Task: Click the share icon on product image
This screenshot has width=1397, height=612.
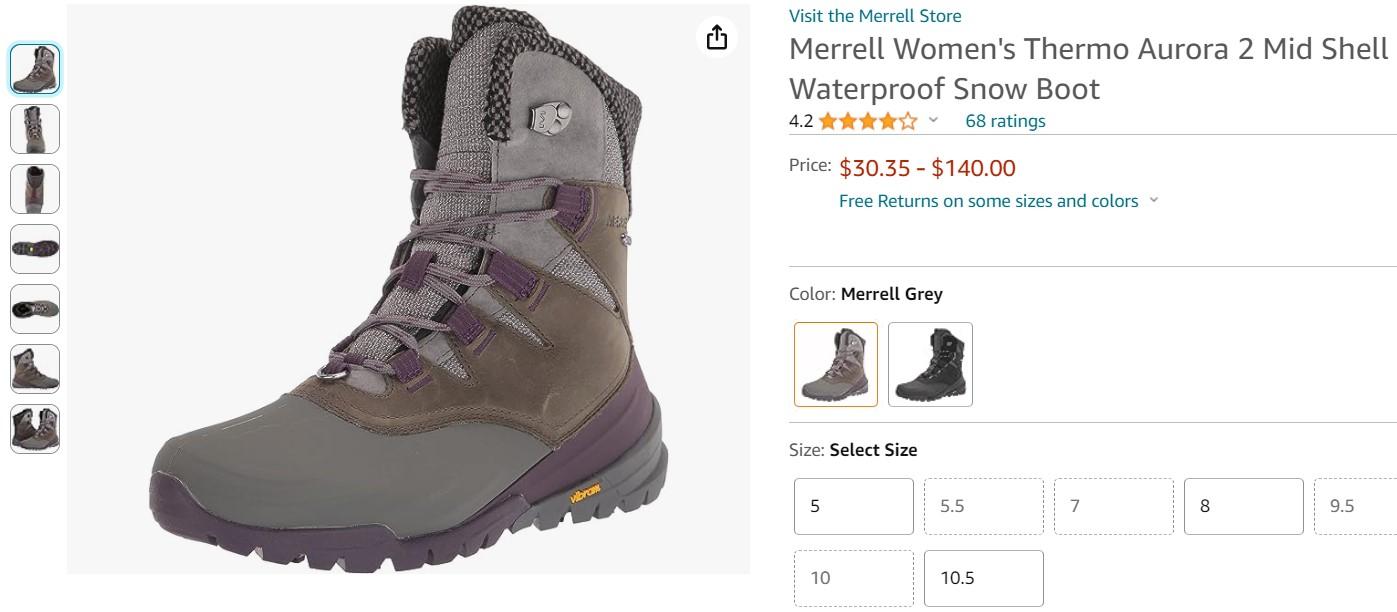Action: (x=717, y=38)
